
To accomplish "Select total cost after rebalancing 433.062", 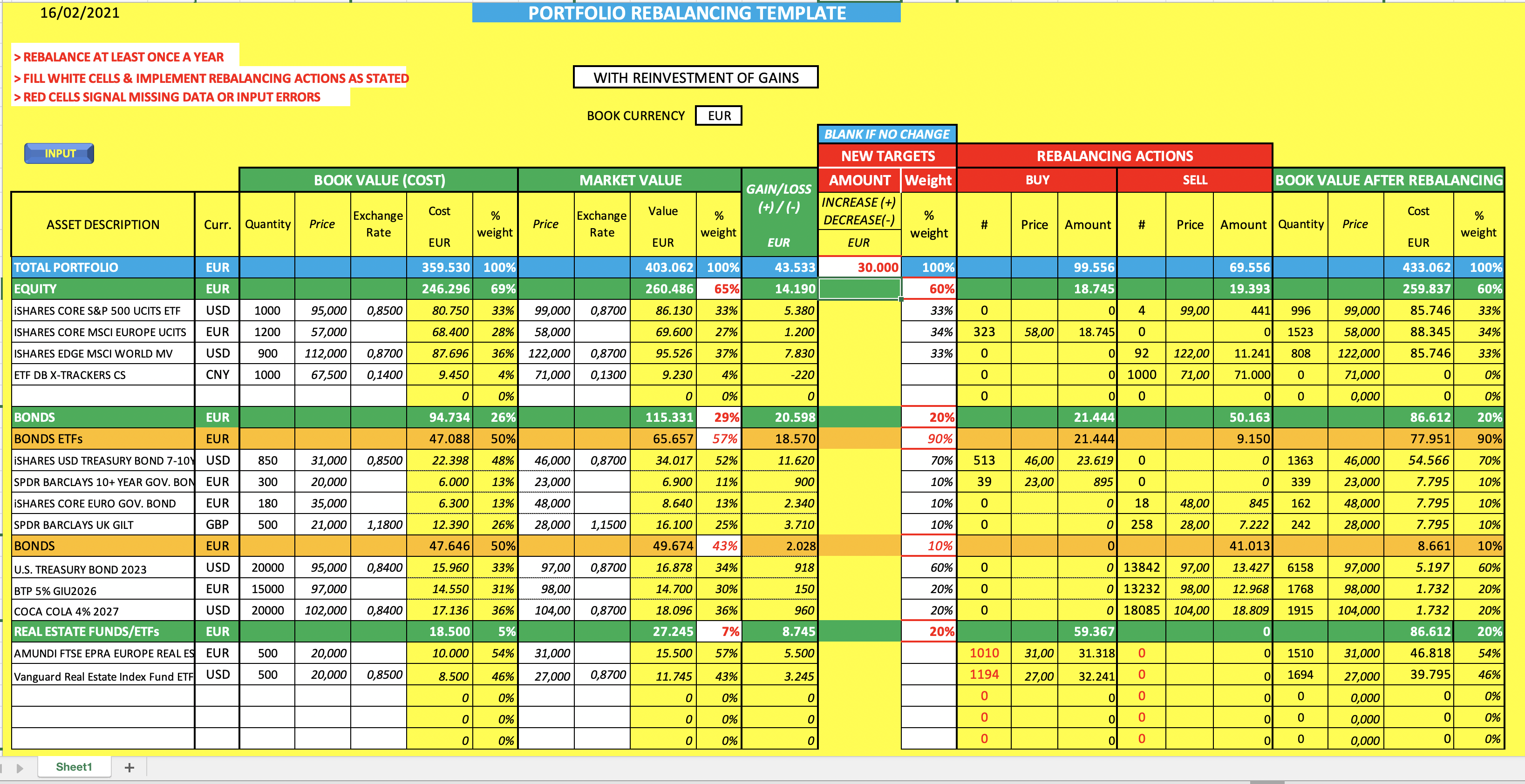I will point(1419,267).
